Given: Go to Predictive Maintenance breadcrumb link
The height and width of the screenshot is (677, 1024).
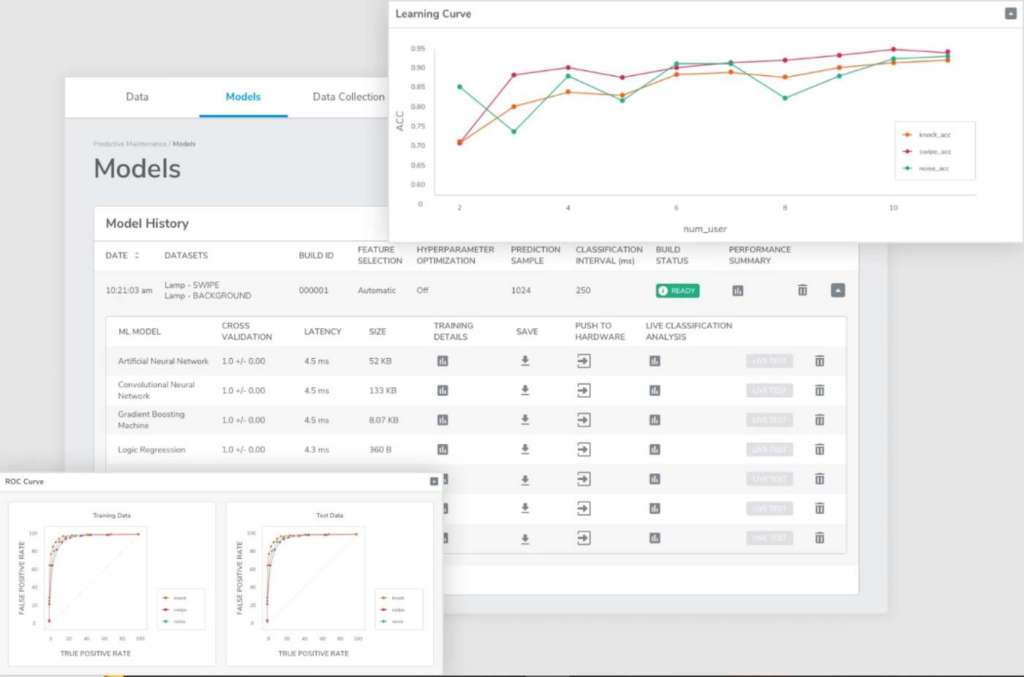Looking at the screenshot, I should click(x=130, y=144).
